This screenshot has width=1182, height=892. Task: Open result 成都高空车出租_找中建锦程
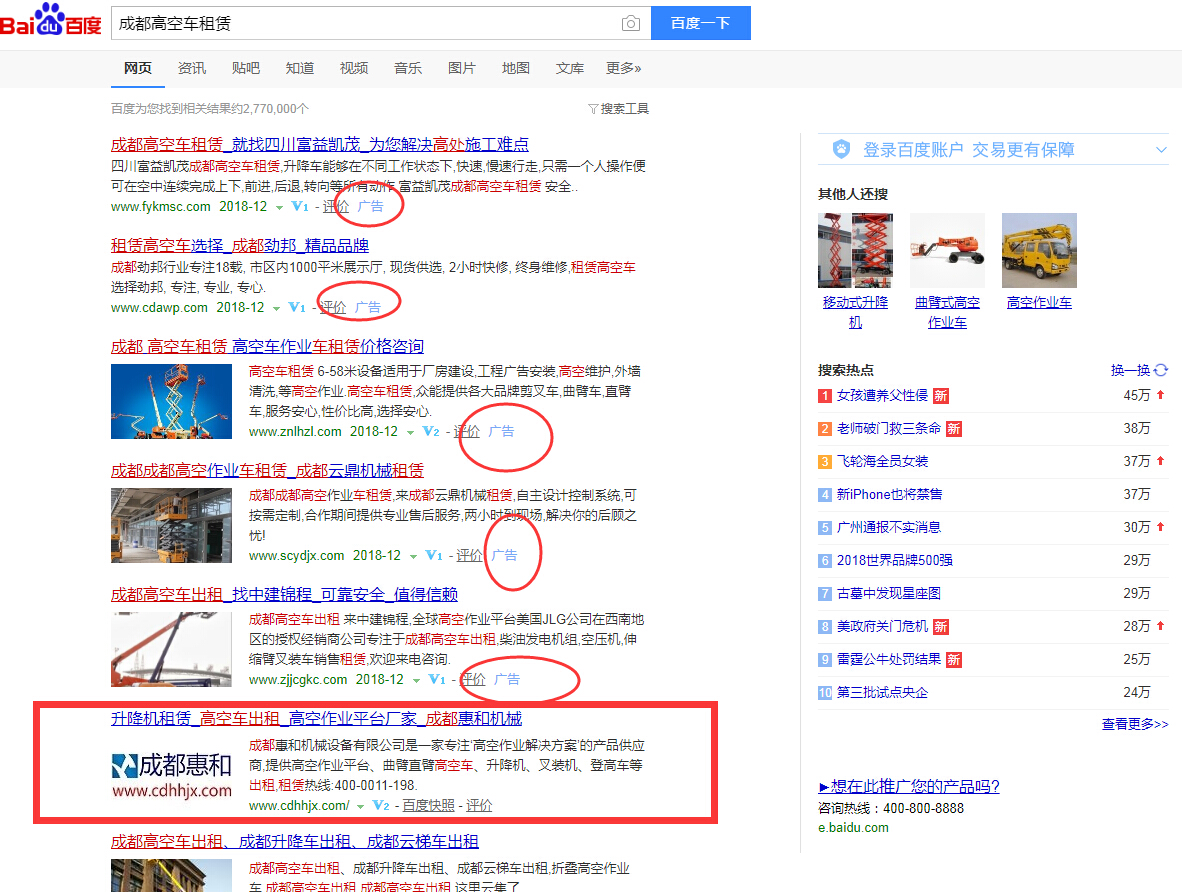coord(284,594)
